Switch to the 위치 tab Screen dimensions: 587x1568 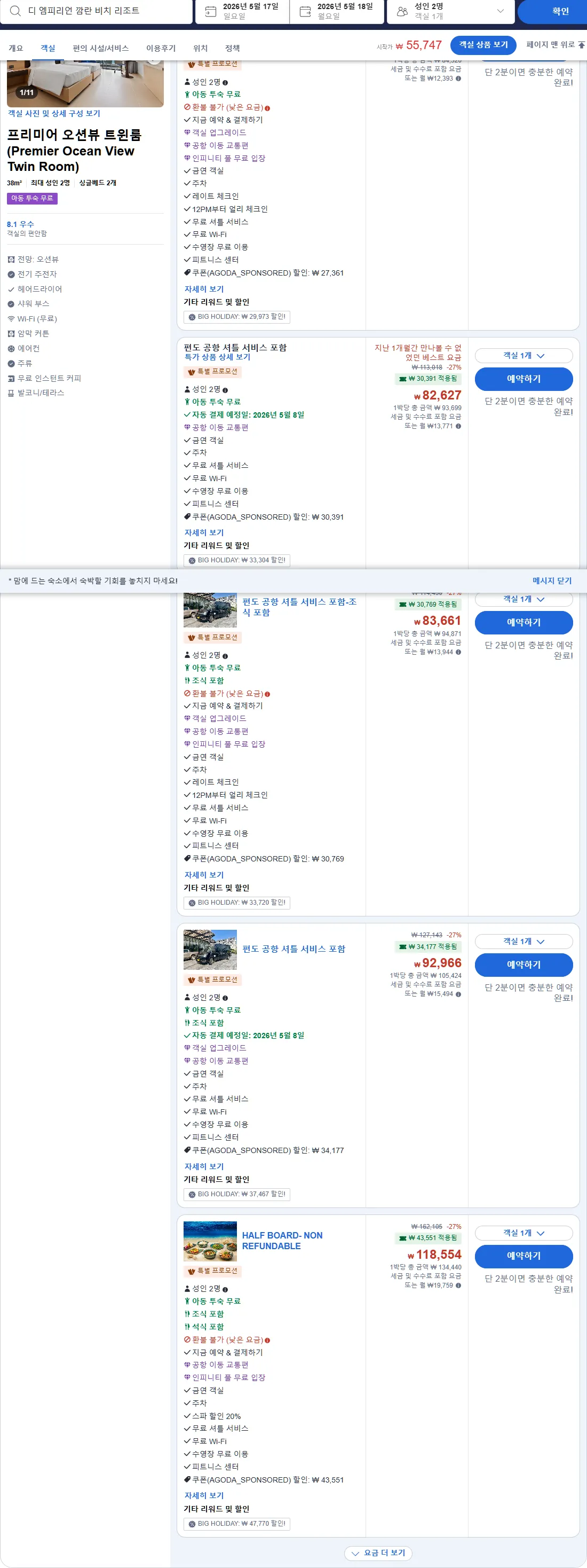200,48
